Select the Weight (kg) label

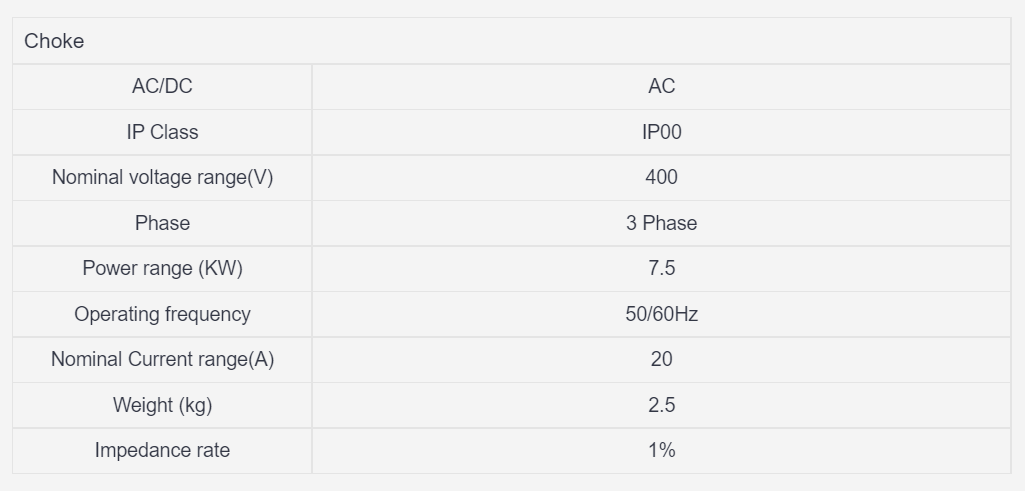[x=162, y=405]
